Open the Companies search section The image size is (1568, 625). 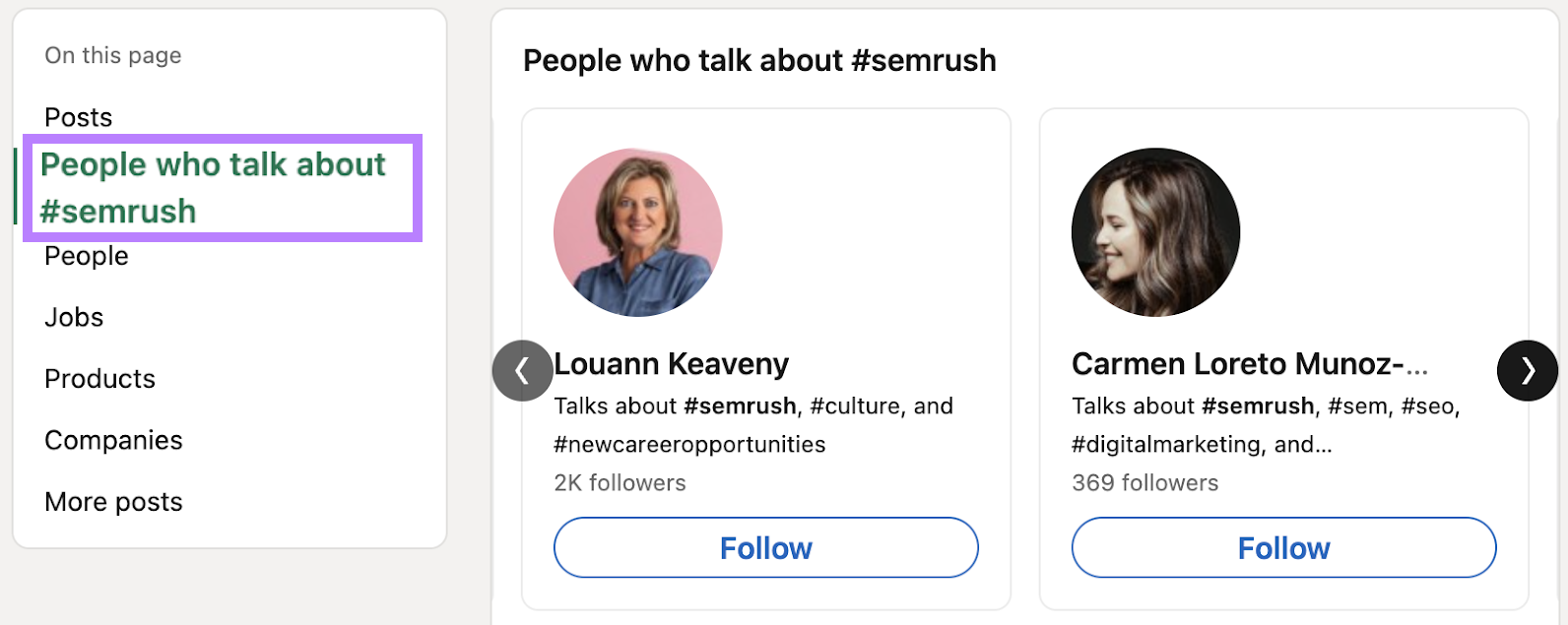(113, 440)
